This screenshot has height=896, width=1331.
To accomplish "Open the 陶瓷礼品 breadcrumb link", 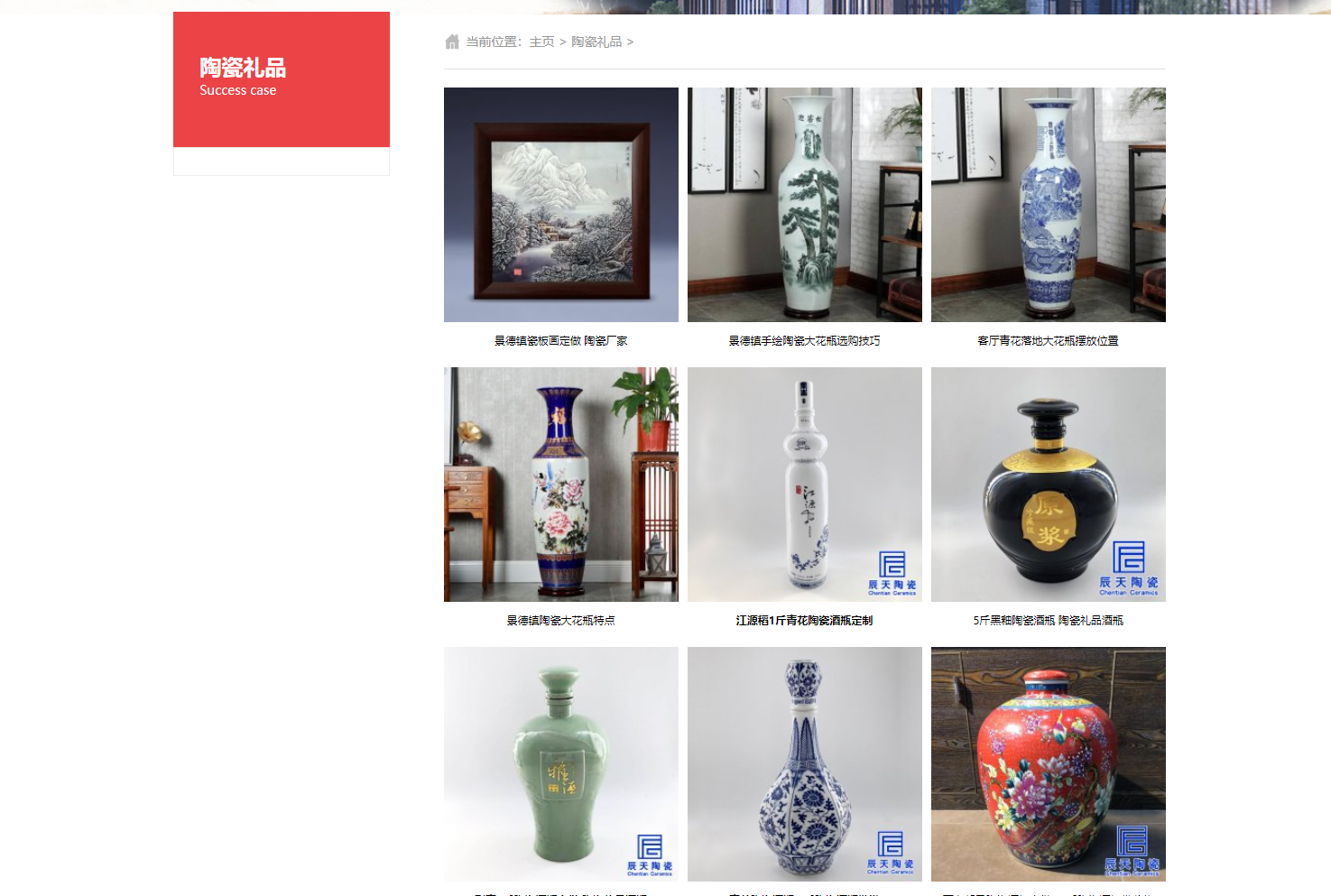I will (x=596, y=42).
